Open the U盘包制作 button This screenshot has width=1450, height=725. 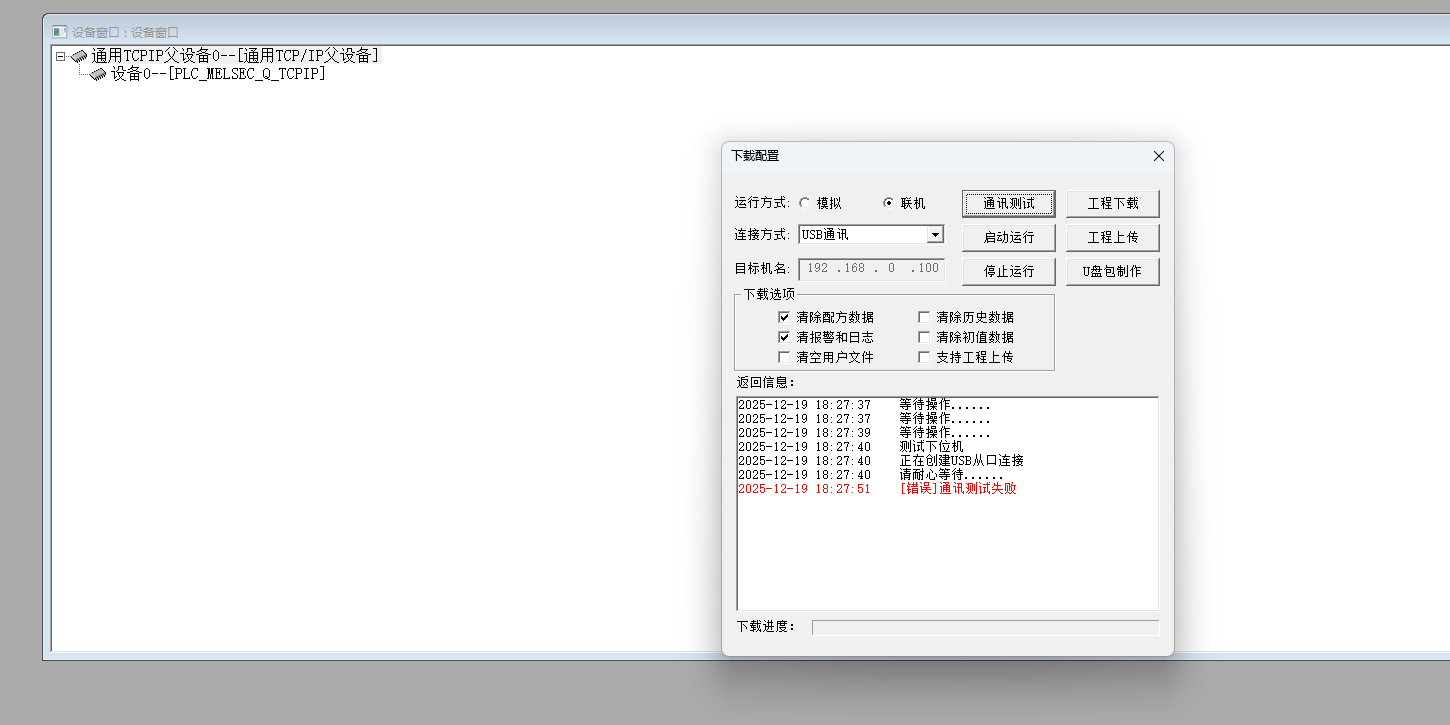coord(1112,271)
